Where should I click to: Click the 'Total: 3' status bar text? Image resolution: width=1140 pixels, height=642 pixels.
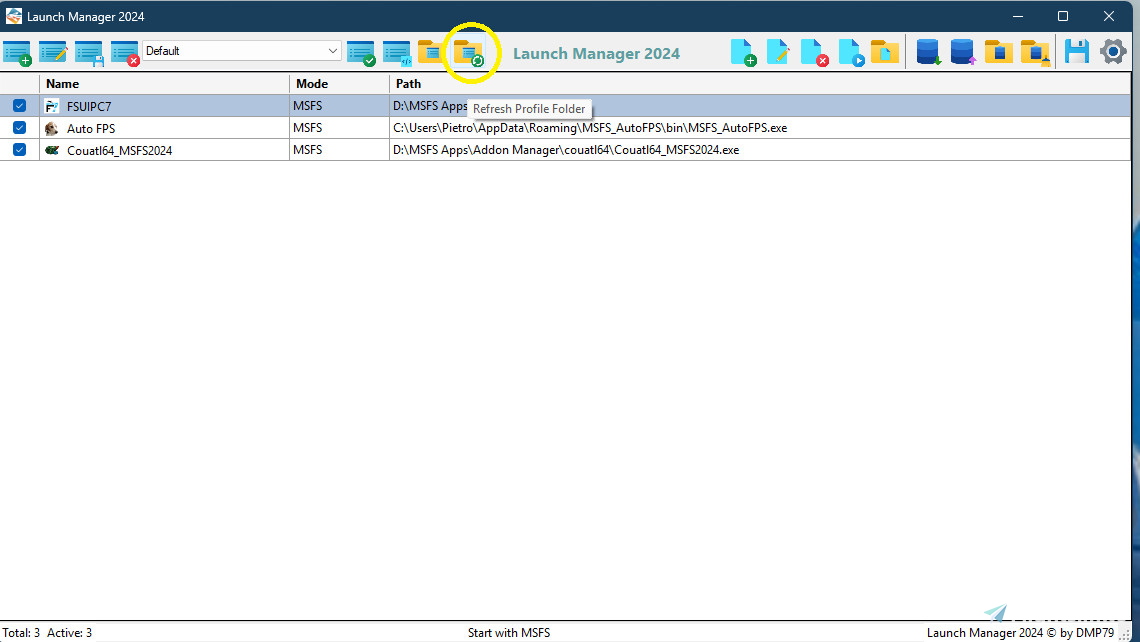pyautogui.click(x=21, y=633)
